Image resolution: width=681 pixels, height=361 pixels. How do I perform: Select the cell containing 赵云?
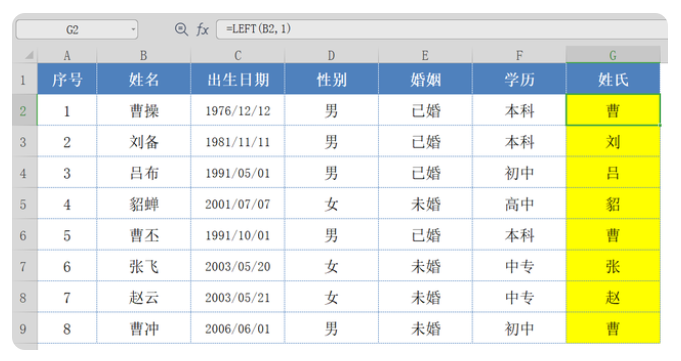(143, 297)
